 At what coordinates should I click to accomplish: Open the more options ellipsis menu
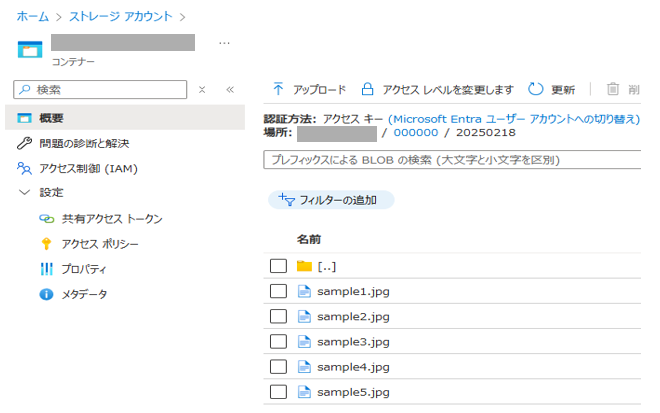224,43
